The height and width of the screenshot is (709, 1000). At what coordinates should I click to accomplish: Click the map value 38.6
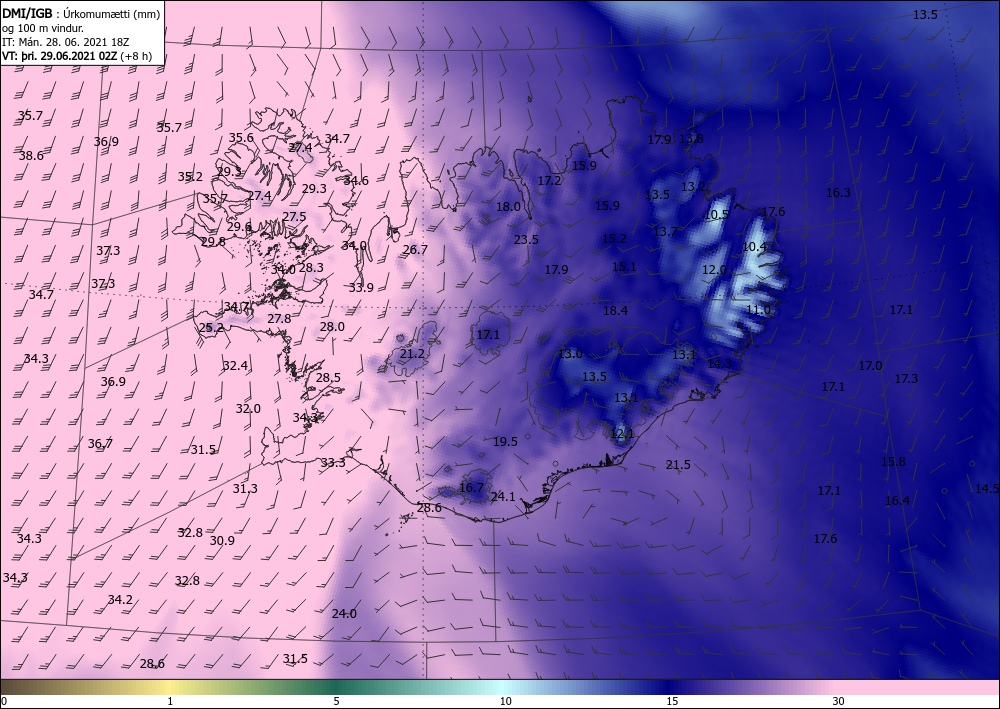pyautogui.click(x=31, y=156)
